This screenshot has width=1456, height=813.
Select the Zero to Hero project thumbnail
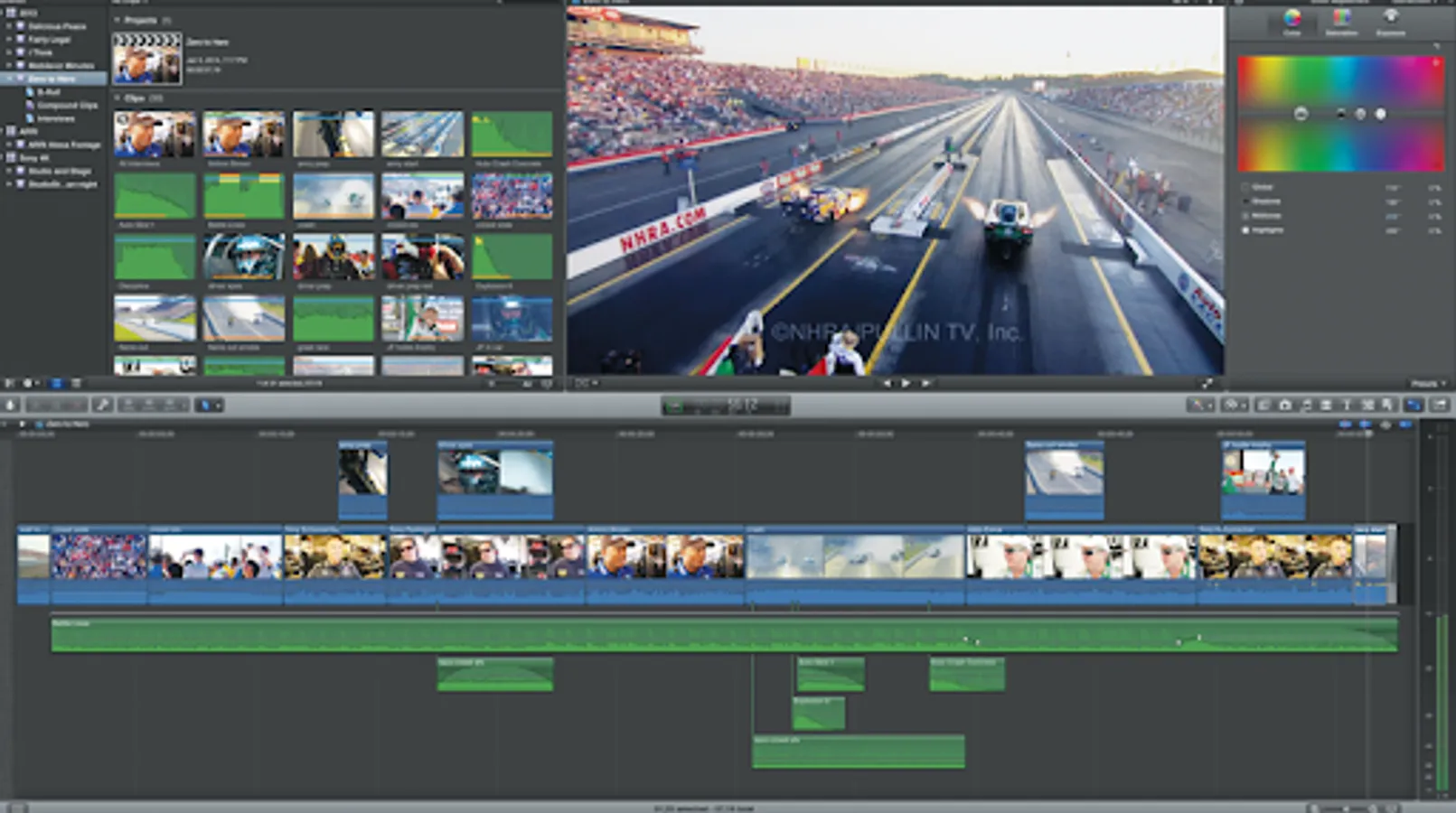[146, 59]
